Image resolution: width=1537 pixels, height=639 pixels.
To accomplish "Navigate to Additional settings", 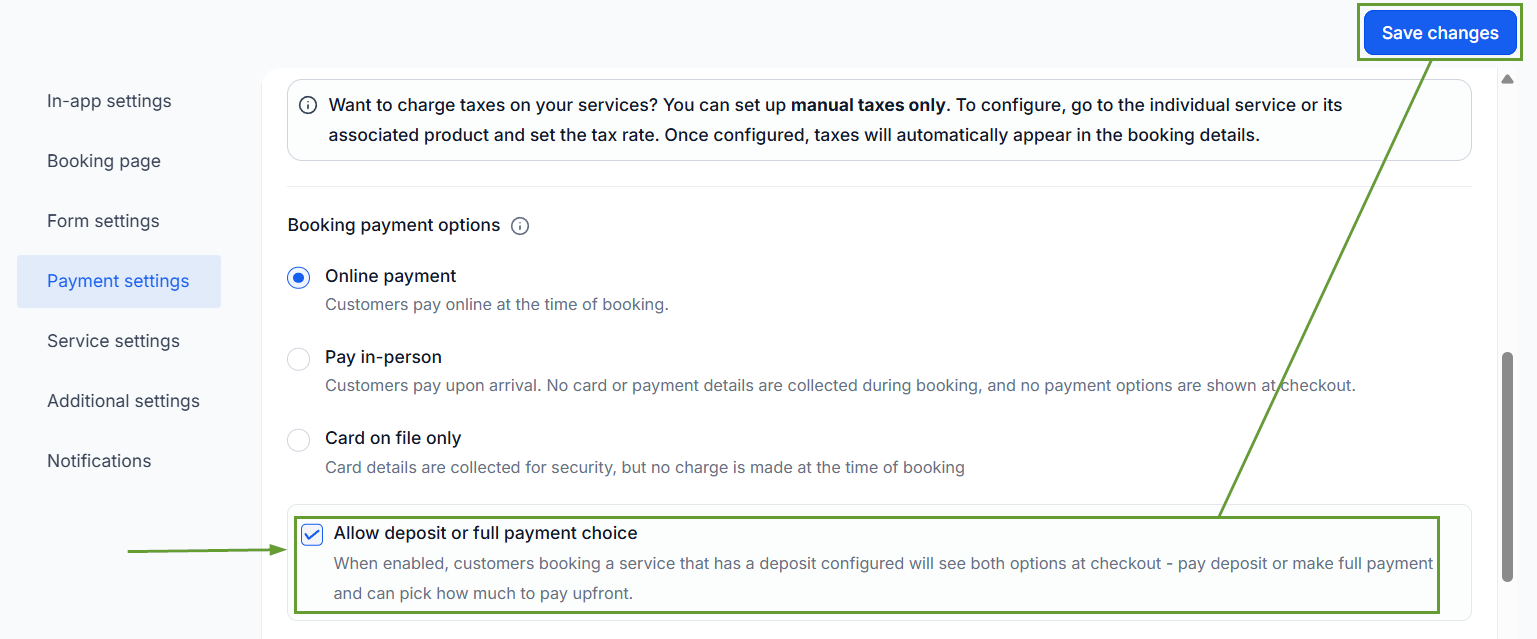I will coord(123,401).
